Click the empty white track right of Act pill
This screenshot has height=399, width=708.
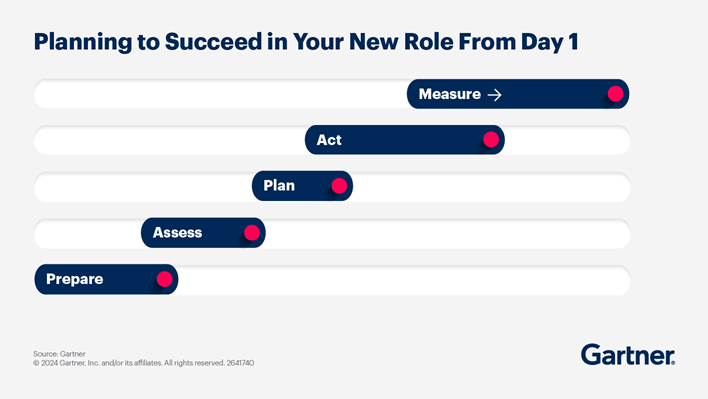point(568,140)
